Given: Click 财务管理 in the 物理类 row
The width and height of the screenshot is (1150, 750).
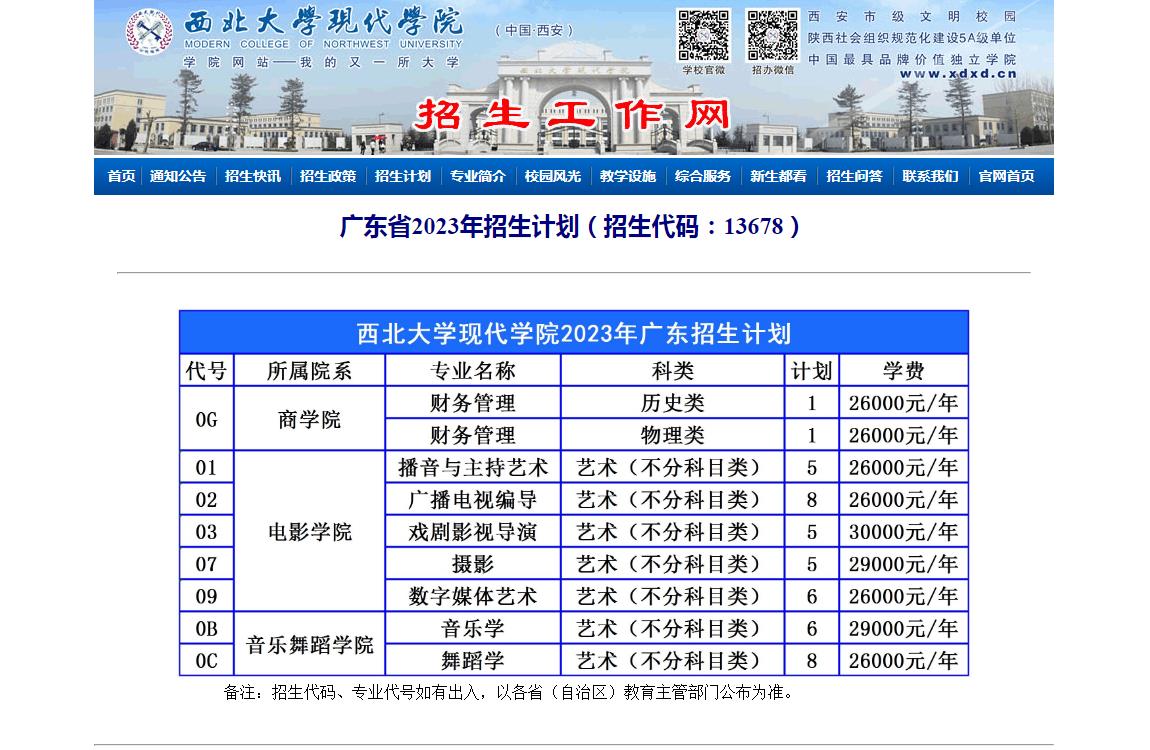Looking at the screenshot, I should [x=472, y=435].
